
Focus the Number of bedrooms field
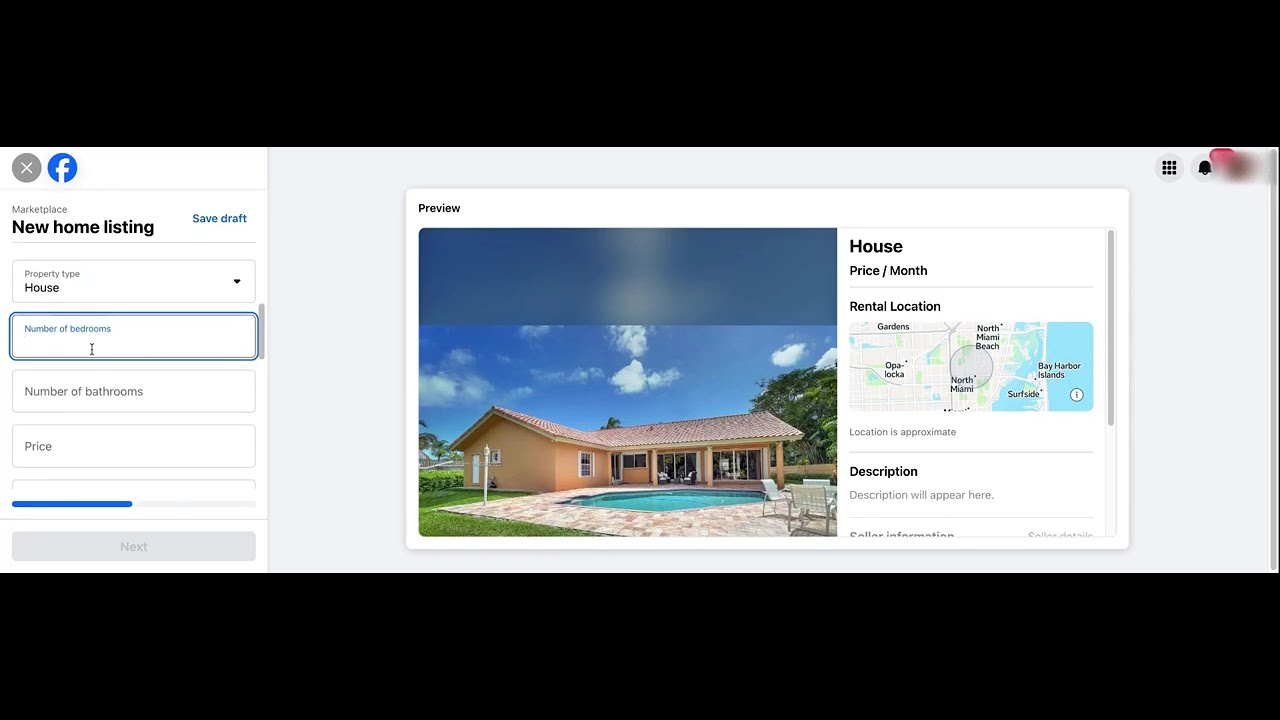pyautogui.click(x=134, y=336)
